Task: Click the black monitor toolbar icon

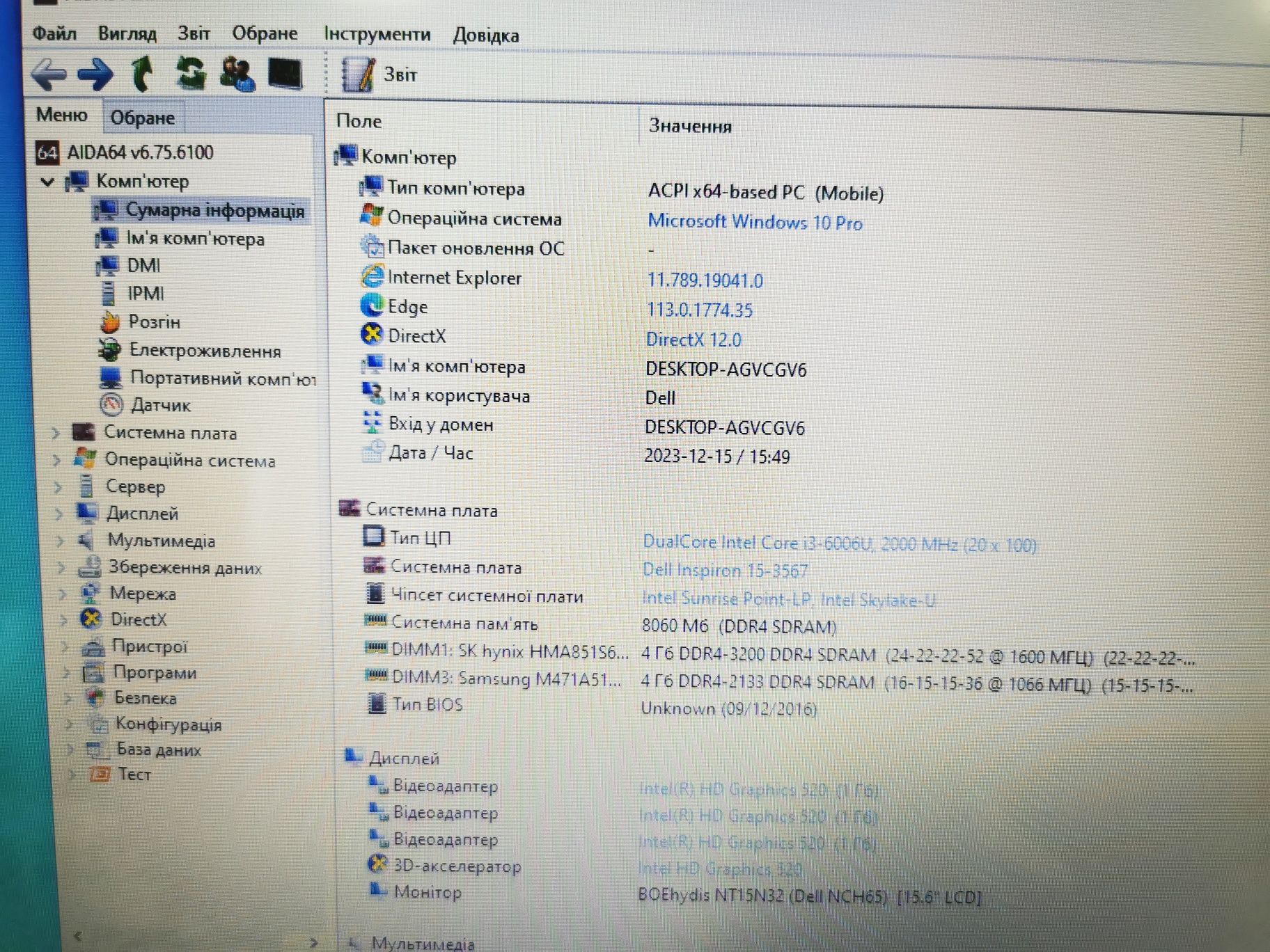Action: pos(285,74)
